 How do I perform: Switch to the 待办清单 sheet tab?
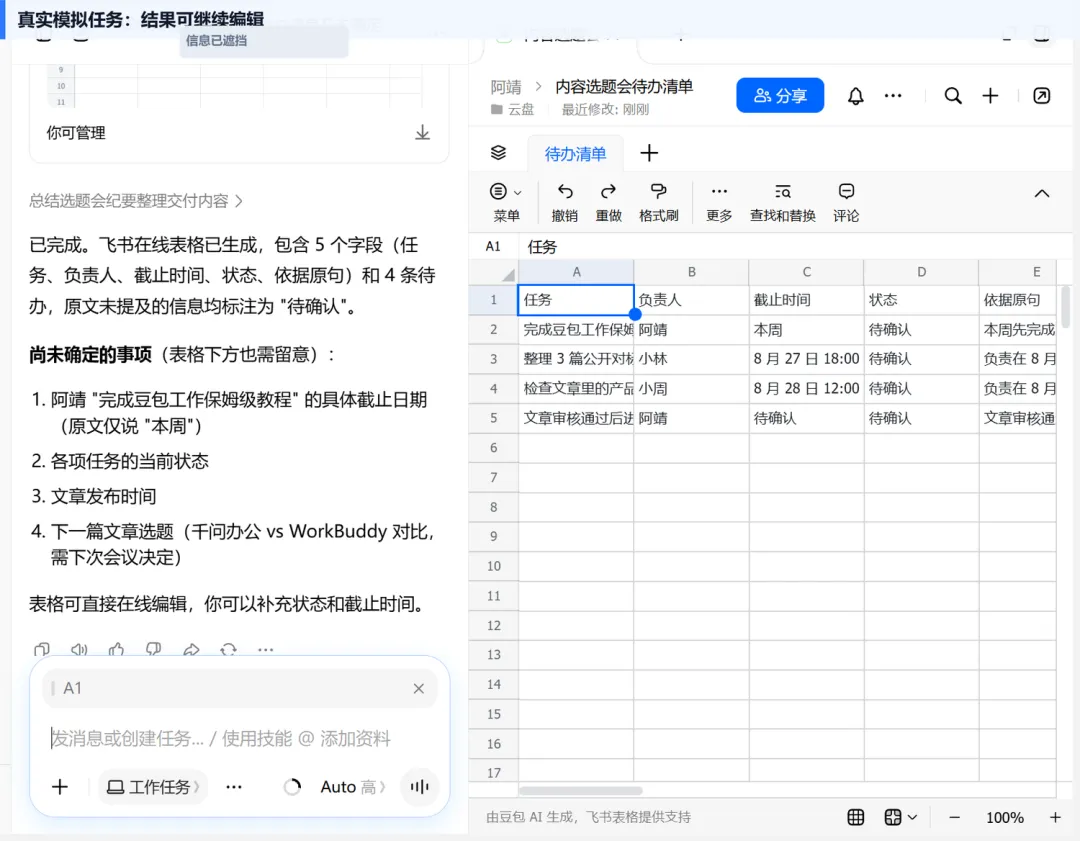575,154
